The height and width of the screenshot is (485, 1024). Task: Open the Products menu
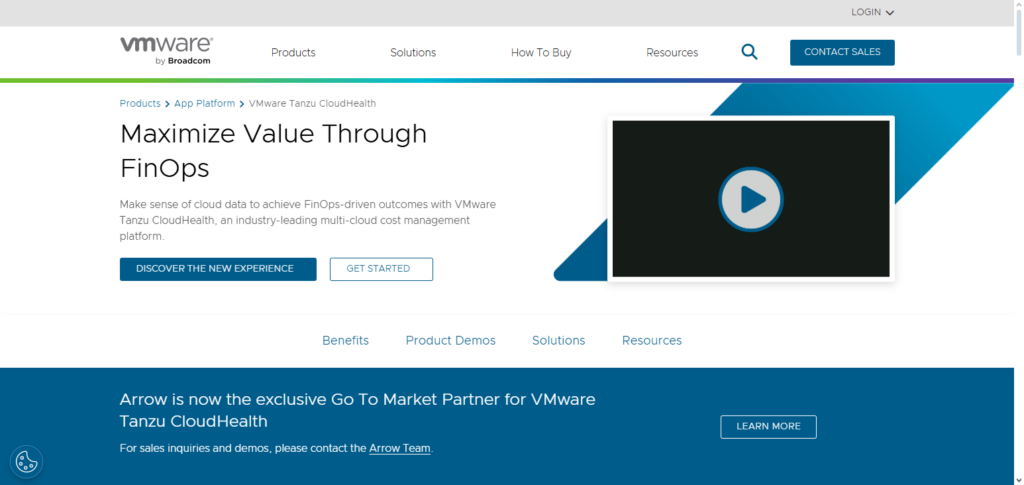point(293,53)
